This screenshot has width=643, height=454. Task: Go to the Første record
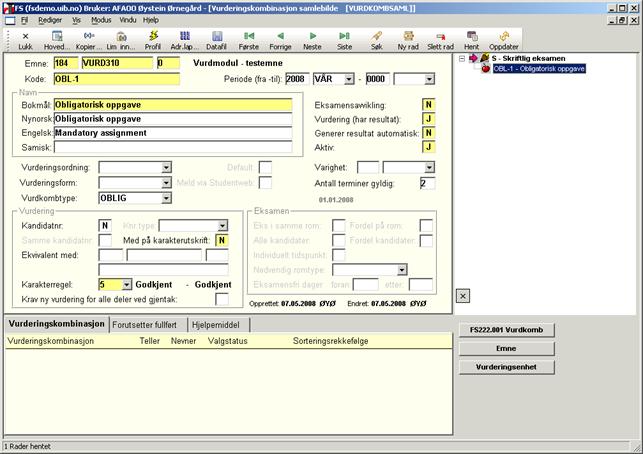[x=250, y=40]
